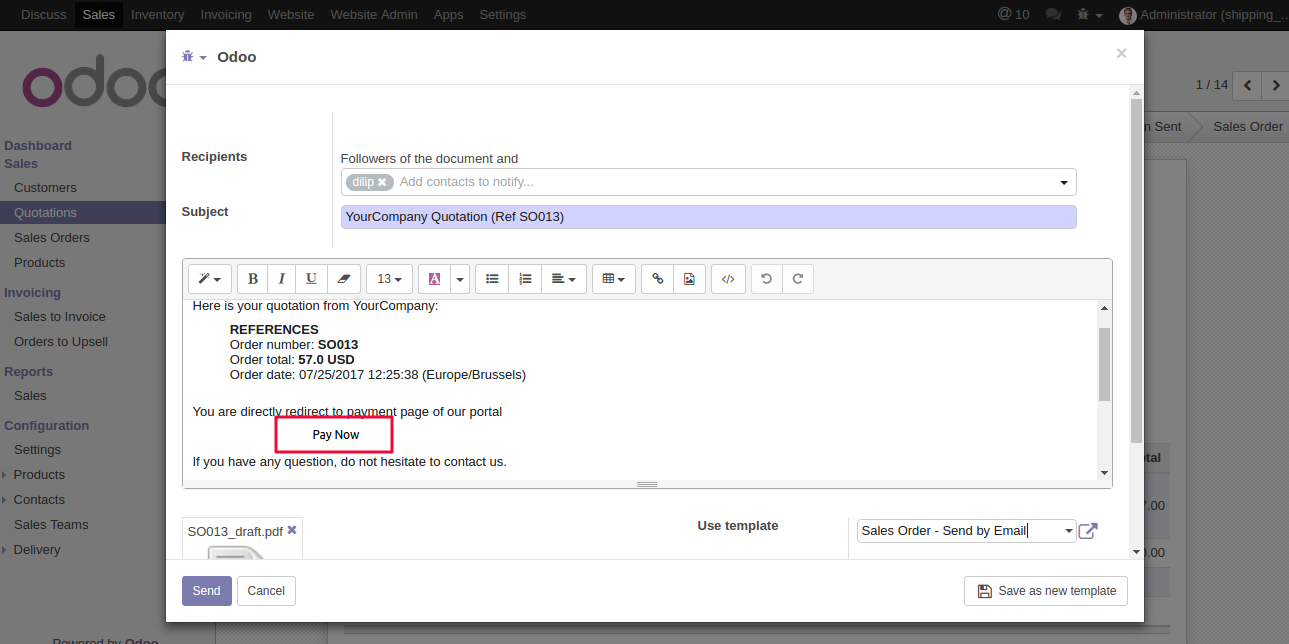Open the conversations chat icon
Image resolution: width=1289 pixels, height=644 pixels.
click(1053, 15)
